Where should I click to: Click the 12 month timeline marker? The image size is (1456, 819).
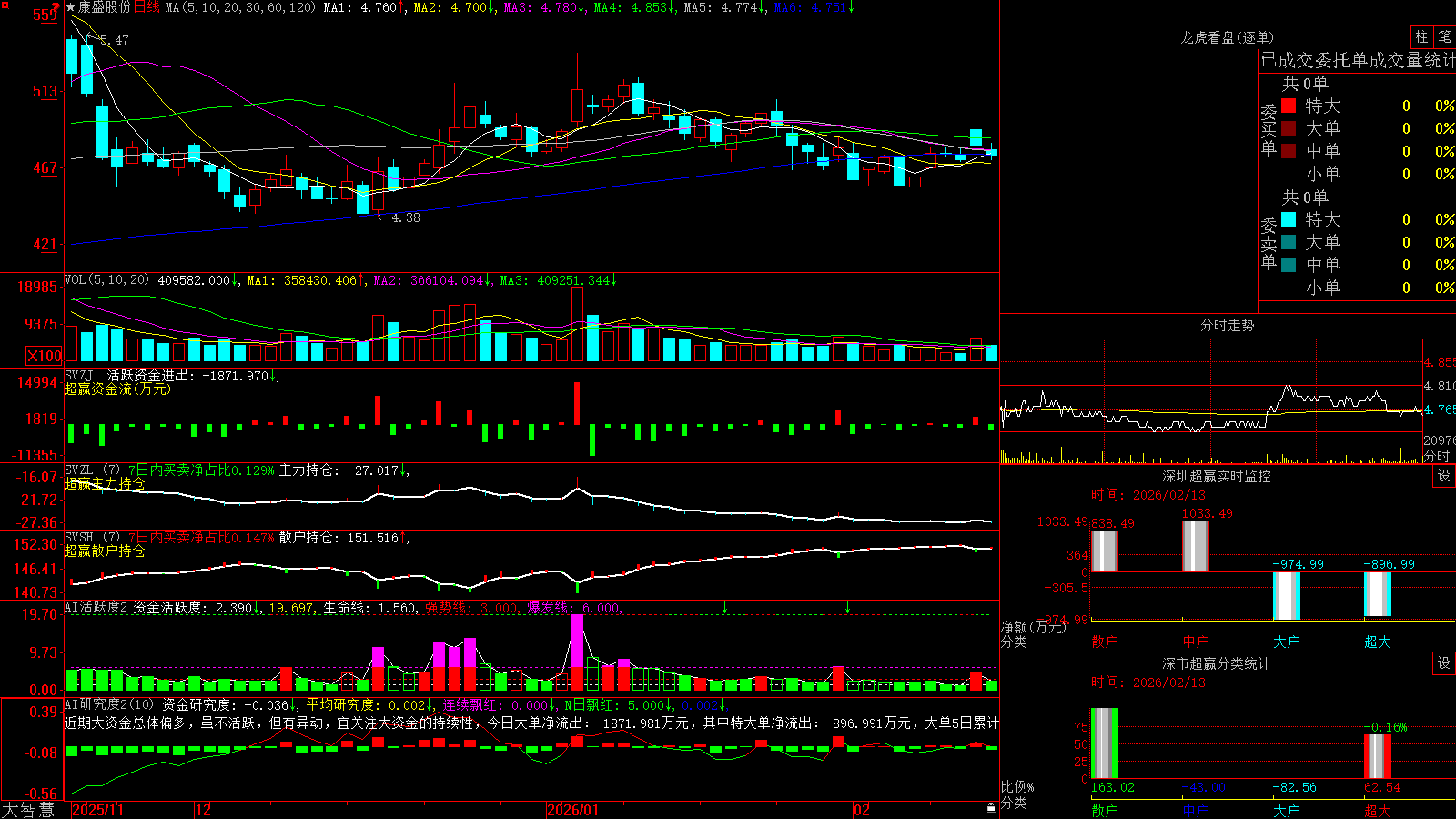pos(204,810)
